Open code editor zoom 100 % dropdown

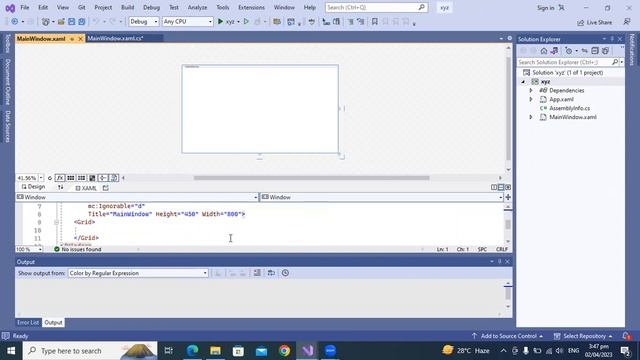pos(40,249)
